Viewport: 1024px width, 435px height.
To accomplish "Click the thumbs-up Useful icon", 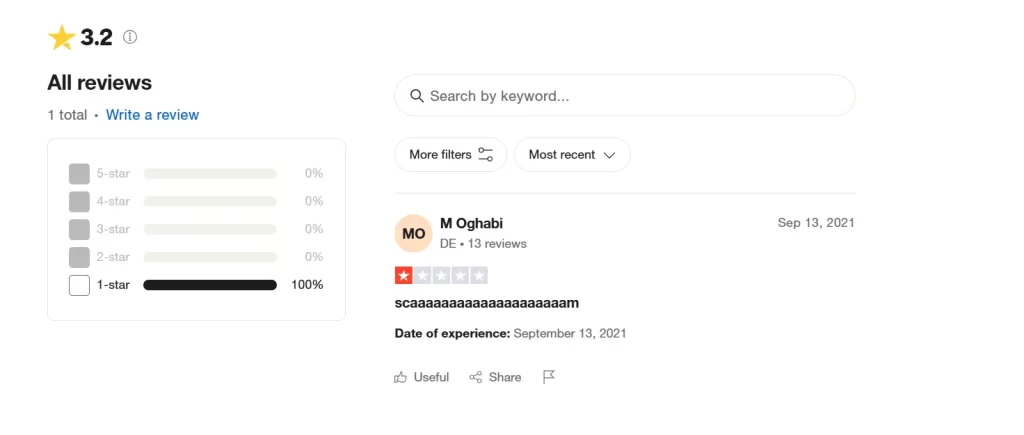I will coord(400,377).
